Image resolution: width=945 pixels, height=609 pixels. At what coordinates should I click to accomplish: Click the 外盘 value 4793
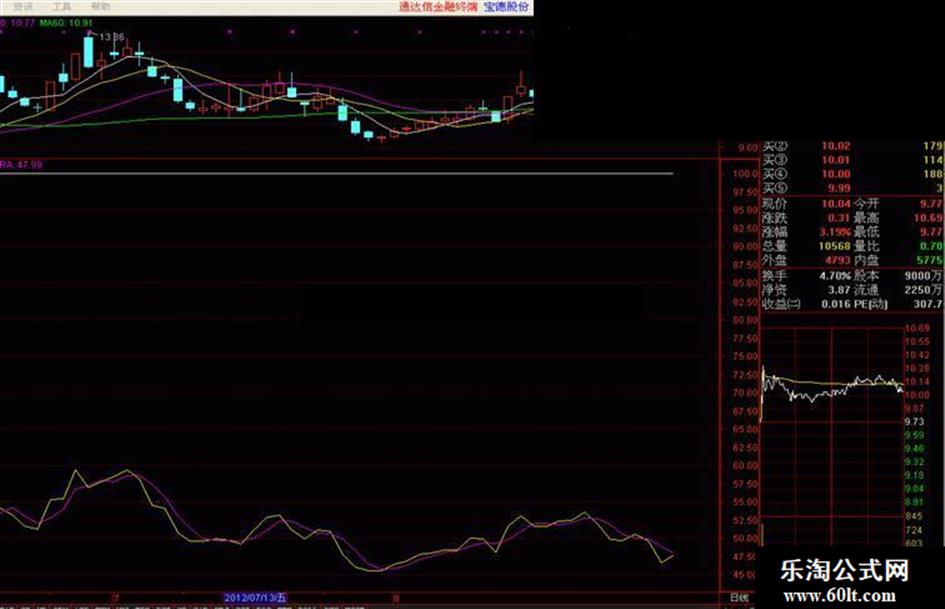(x=838, y=260)
